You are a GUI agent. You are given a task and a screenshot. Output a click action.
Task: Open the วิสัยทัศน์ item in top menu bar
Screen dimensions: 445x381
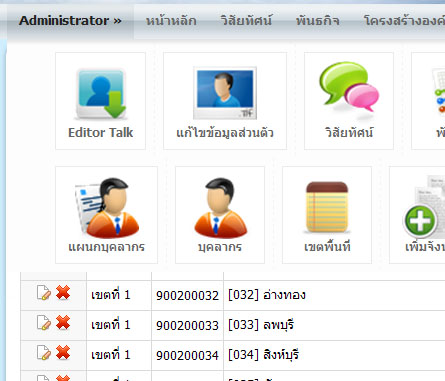point(246,21)
